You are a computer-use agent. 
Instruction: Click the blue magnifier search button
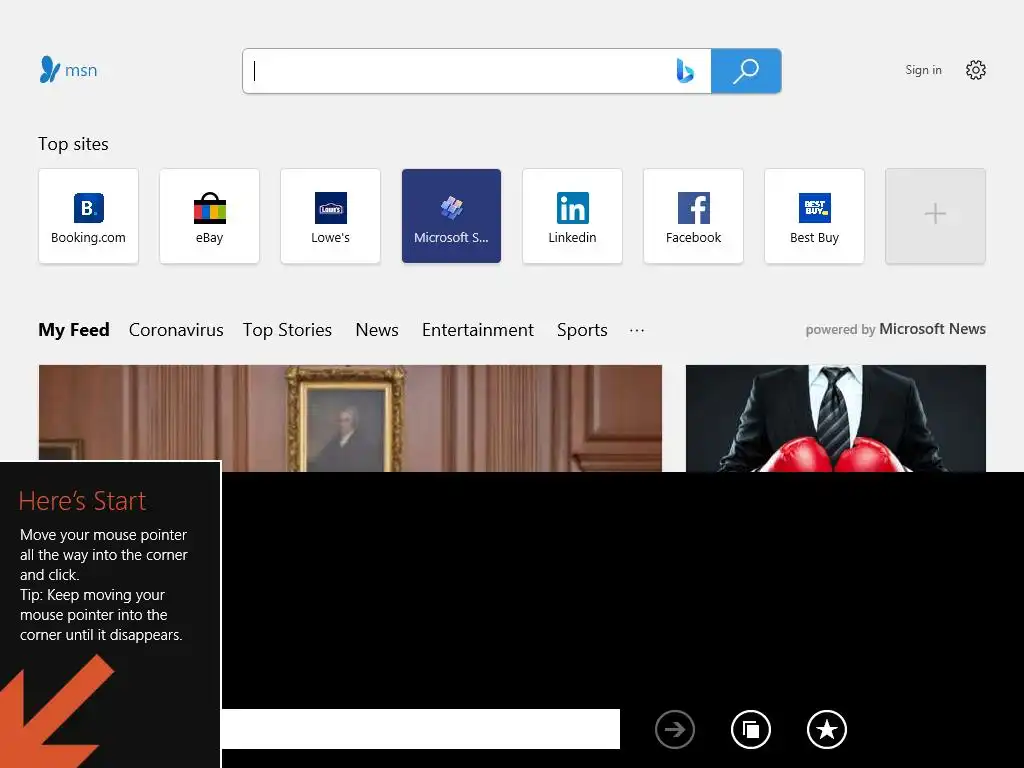[x=746, y=71]
